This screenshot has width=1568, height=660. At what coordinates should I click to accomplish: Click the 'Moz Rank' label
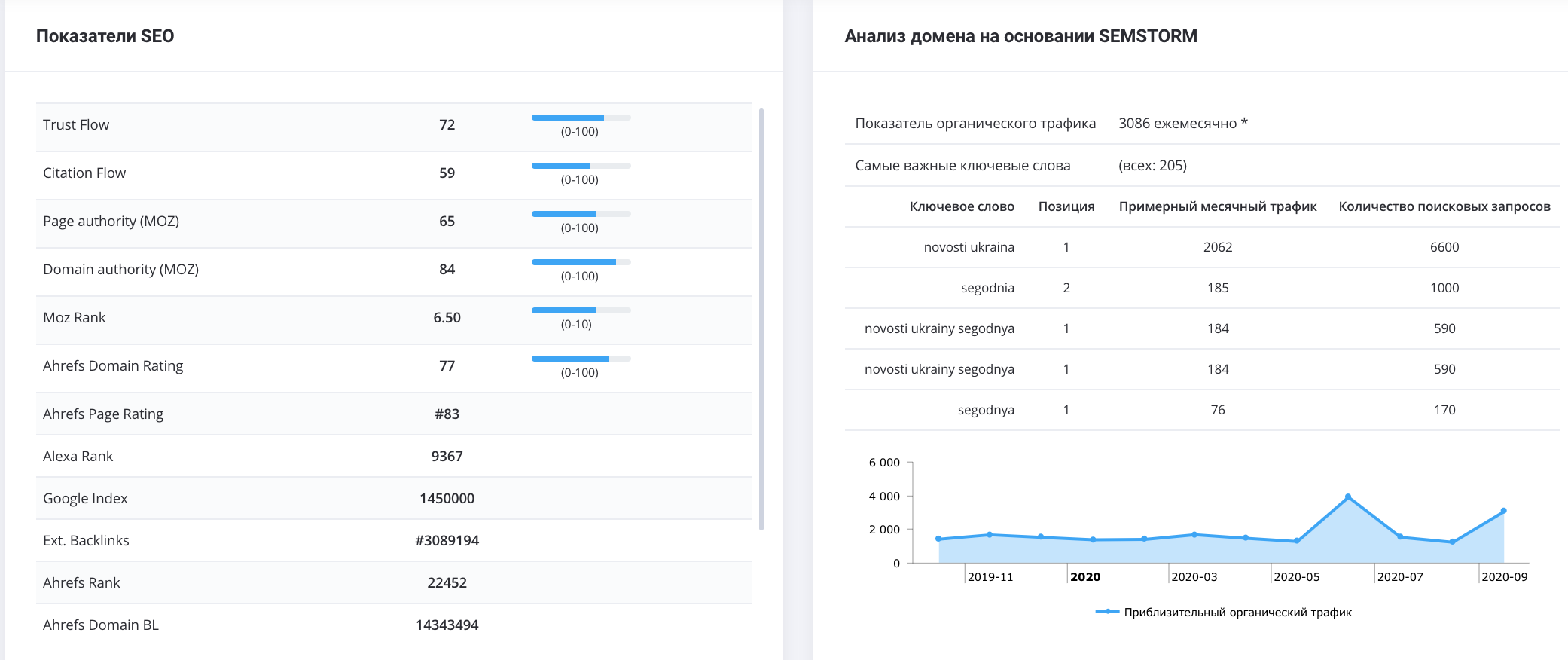[74, 317]
